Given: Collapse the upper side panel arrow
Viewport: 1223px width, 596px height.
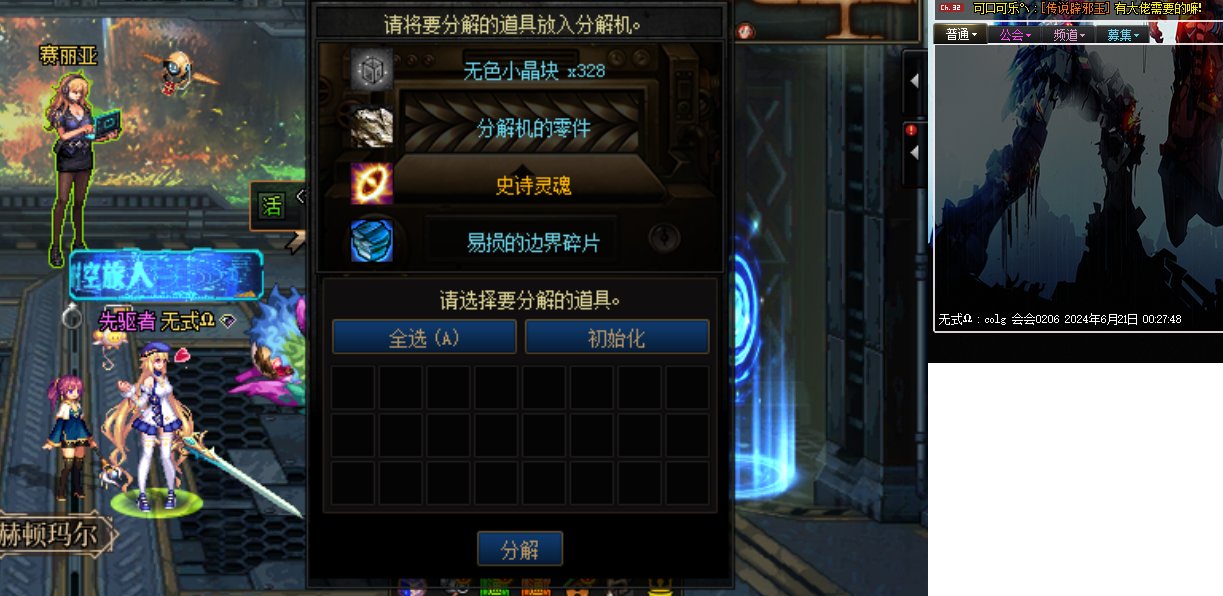Looking at the screenshot, I should (x=913, y=81).
